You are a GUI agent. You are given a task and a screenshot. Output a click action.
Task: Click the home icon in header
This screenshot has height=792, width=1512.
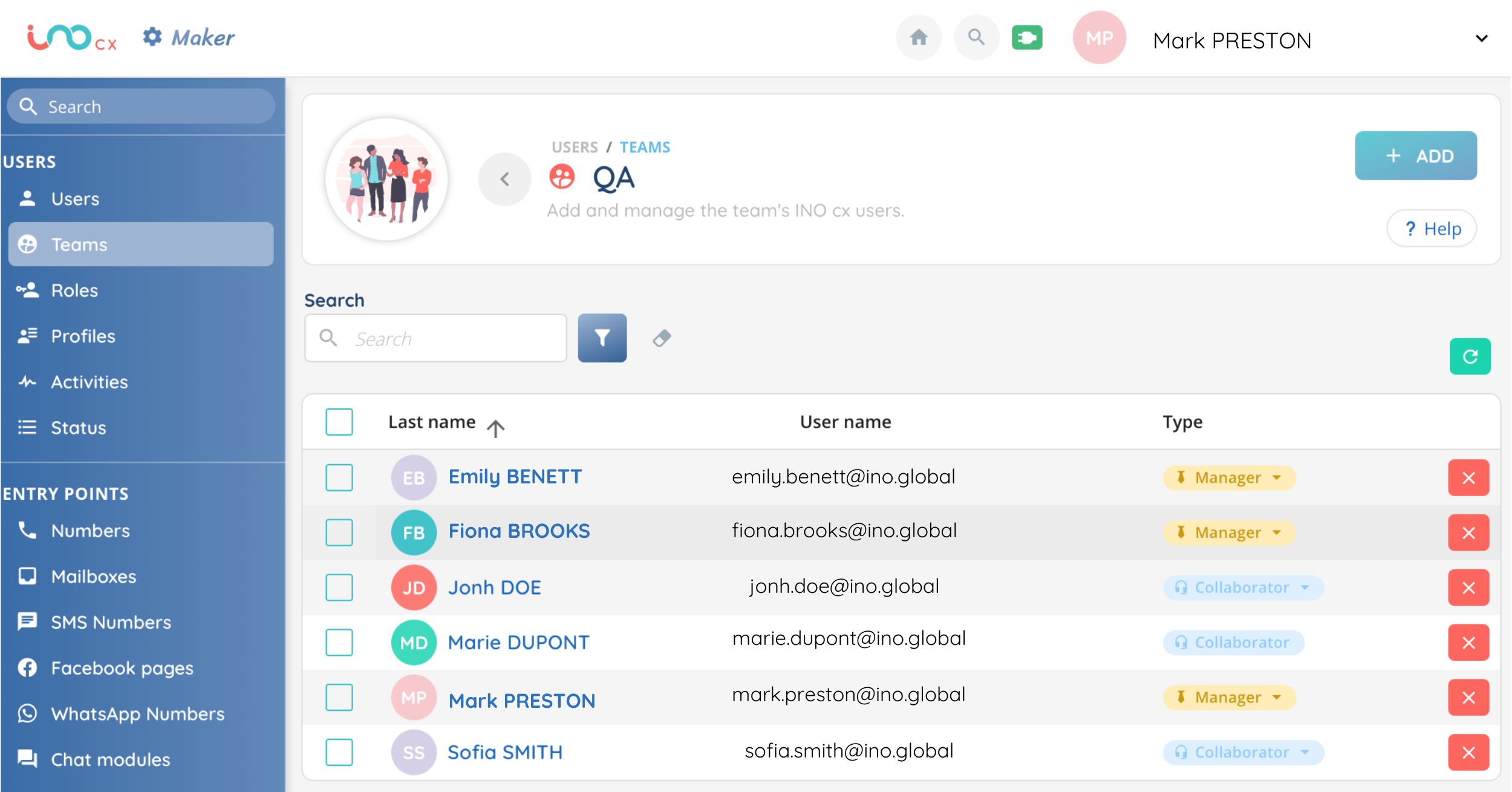(918, 38)
